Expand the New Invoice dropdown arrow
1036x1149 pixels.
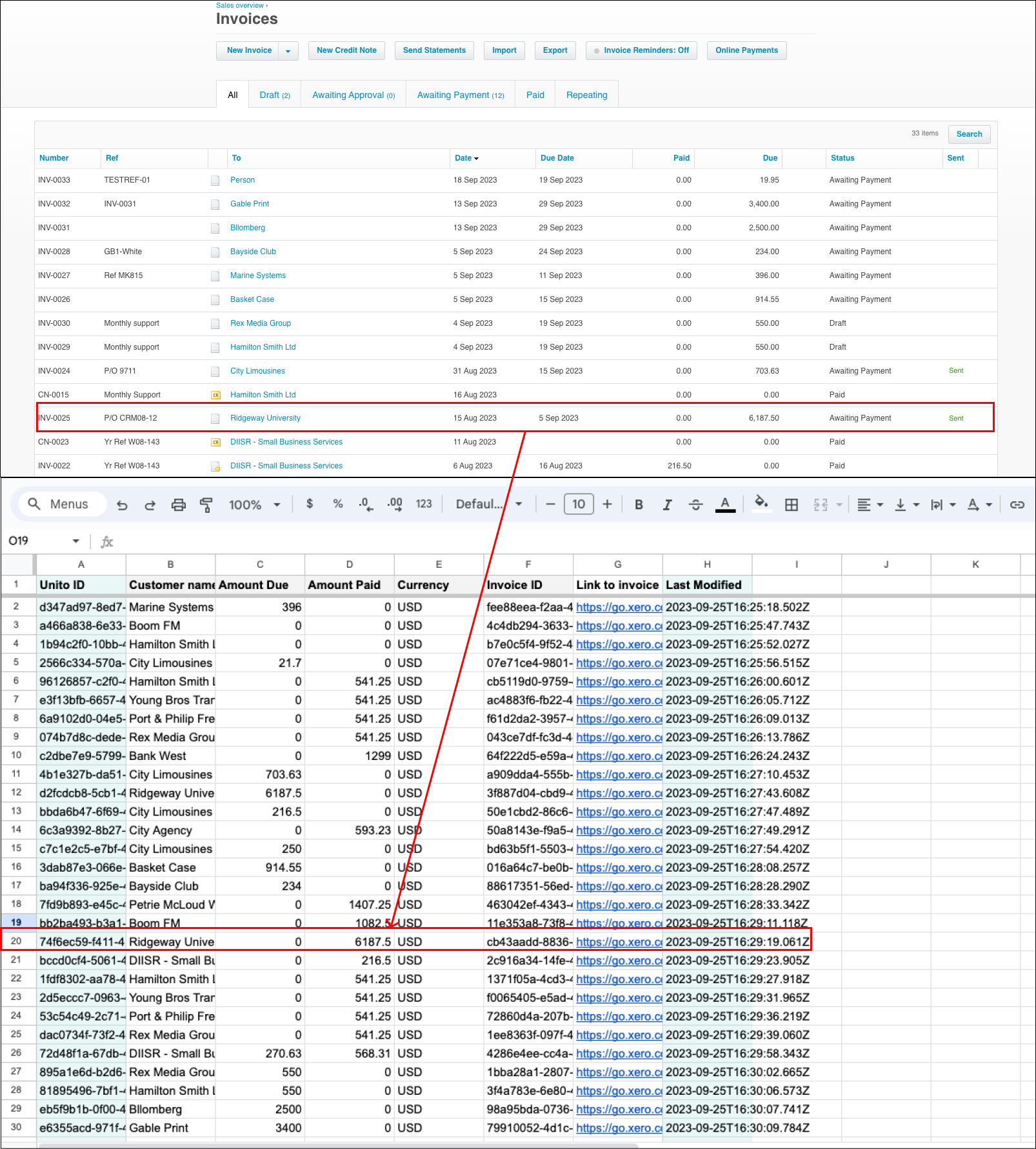point(288,50)
